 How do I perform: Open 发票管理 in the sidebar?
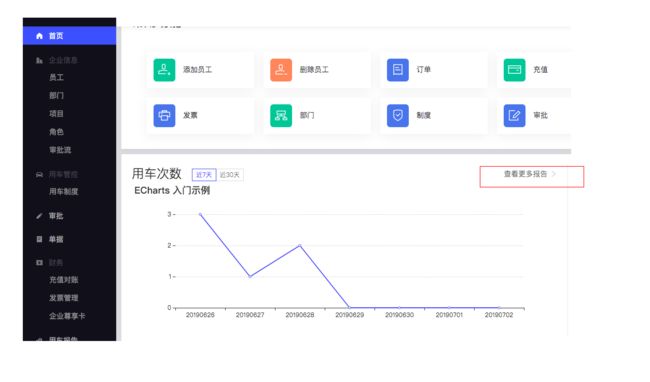point(63,298)
